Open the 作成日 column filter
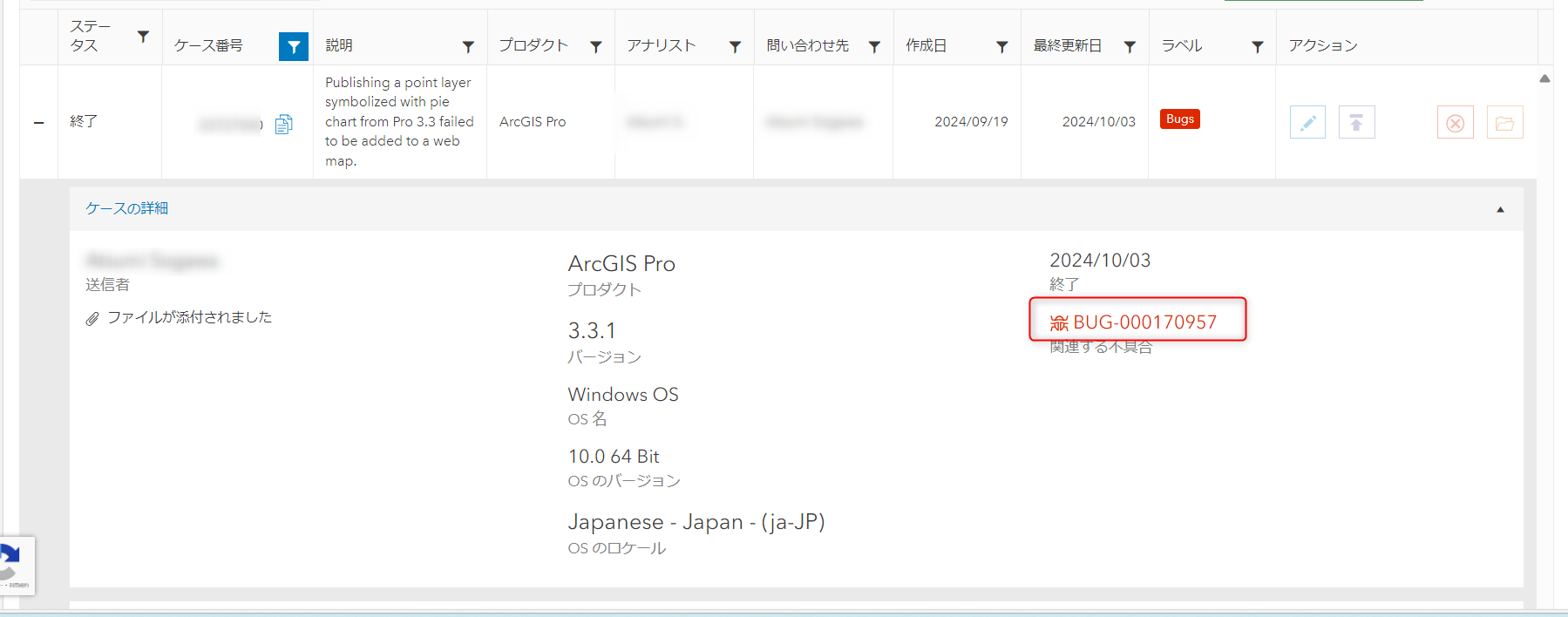The width and height of the screenshot is (1568, 617). click(x=1002, y=46)
